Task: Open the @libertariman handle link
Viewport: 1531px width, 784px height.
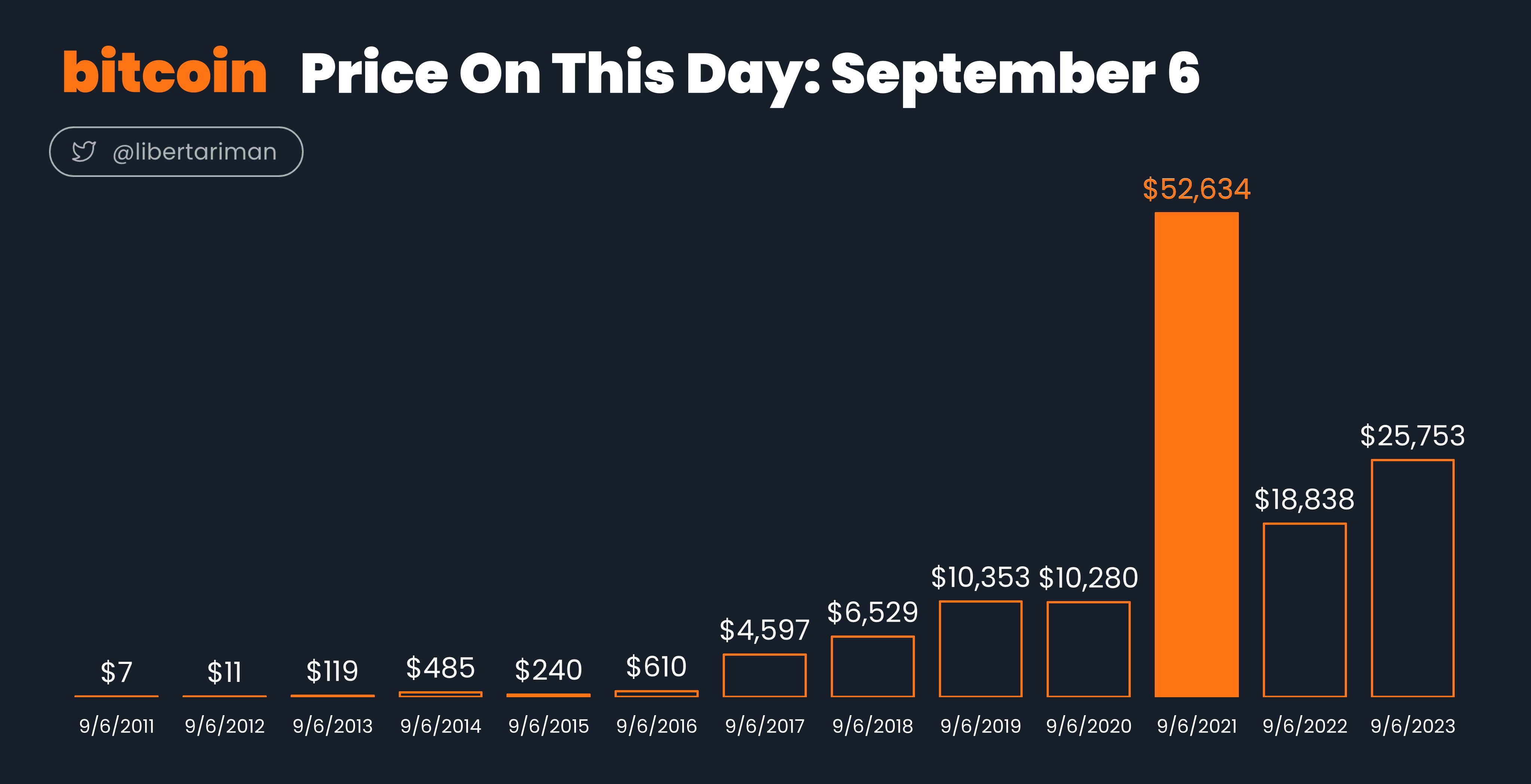Action: [x=195, y=152]
